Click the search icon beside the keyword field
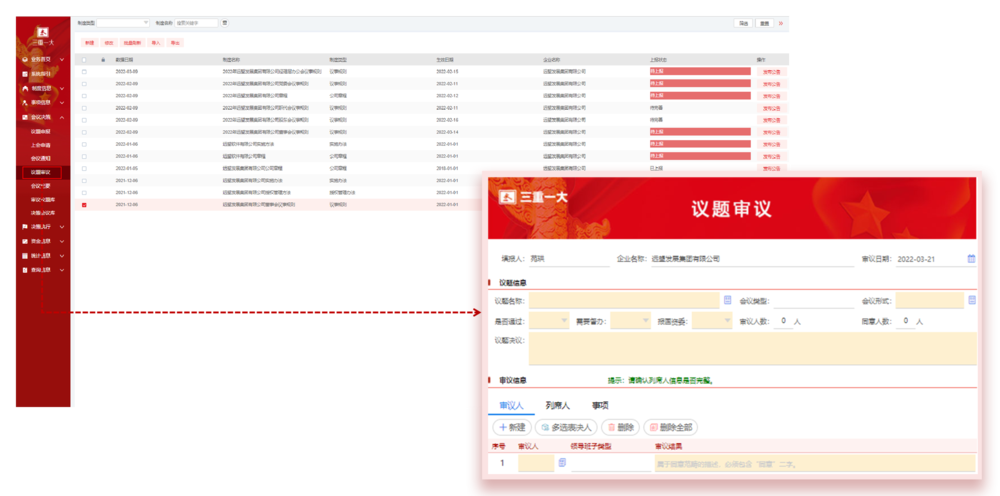 (x=225, y=22)
